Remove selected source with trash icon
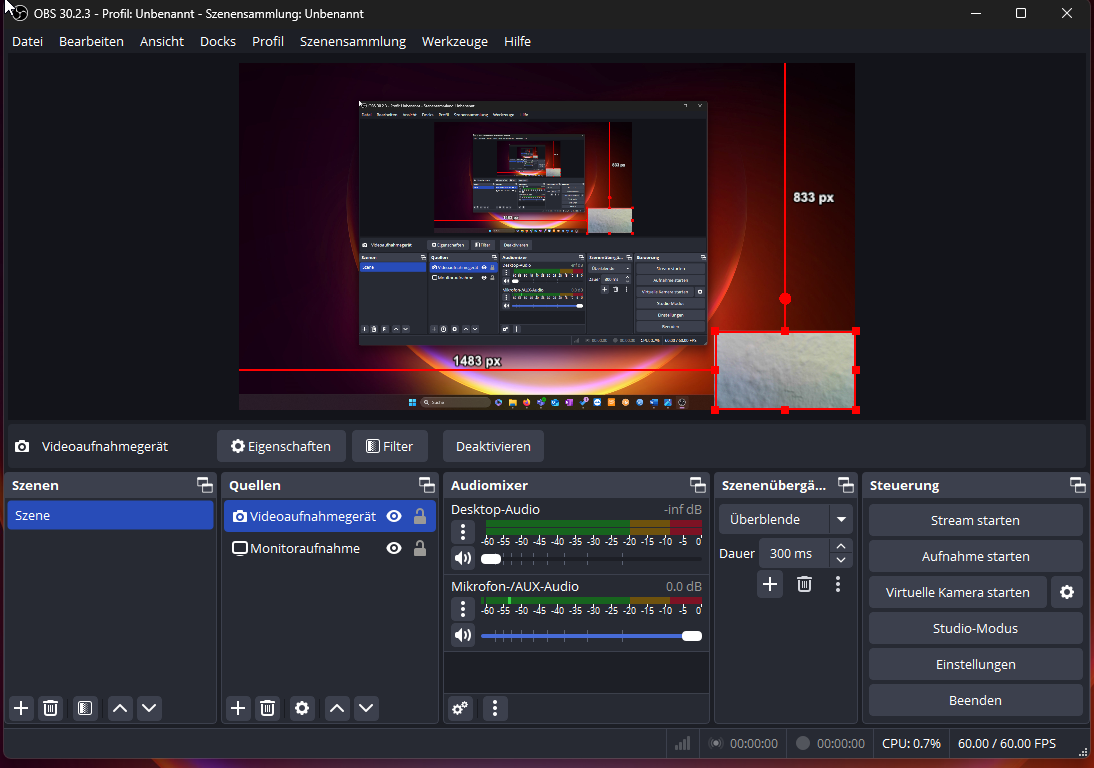 click(267, 708)
